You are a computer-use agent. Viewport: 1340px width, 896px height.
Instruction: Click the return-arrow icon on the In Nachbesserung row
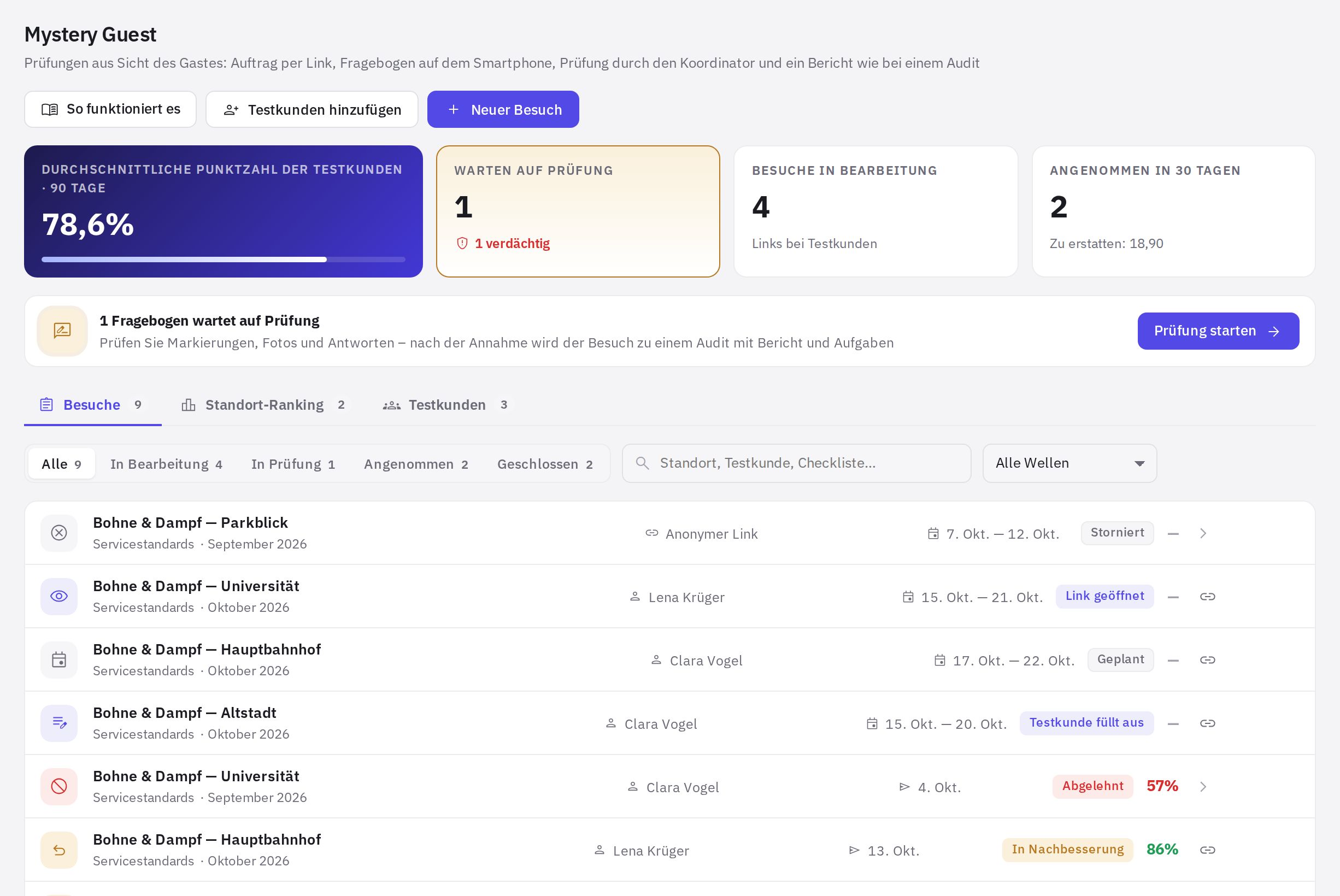click(x=59, y=850)
